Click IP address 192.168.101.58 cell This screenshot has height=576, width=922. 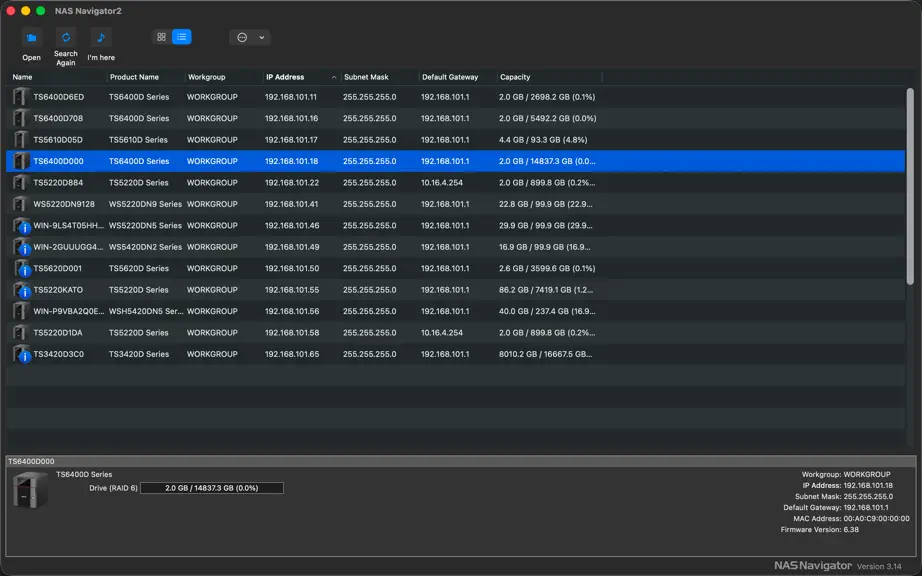point(292,333)
